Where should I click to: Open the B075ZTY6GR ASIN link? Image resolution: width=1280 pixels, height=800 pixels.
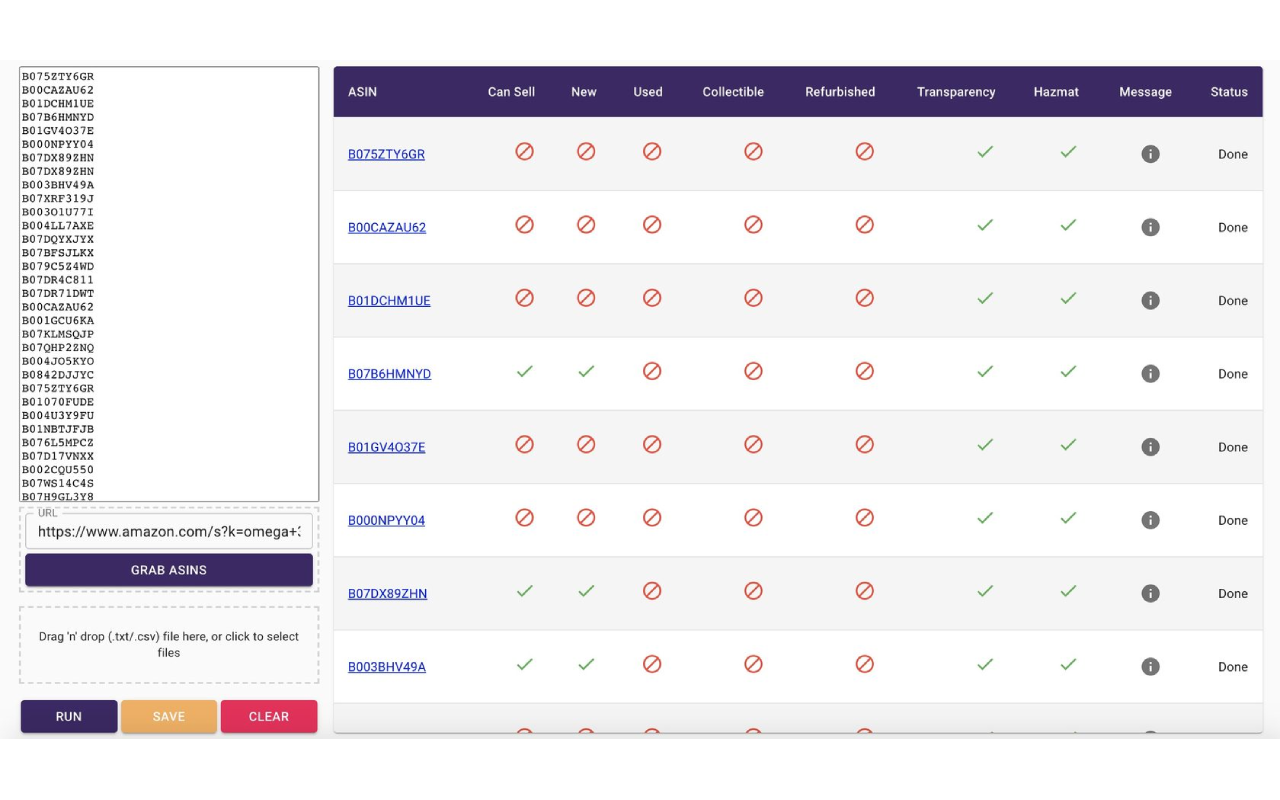[x=386, y=154]
